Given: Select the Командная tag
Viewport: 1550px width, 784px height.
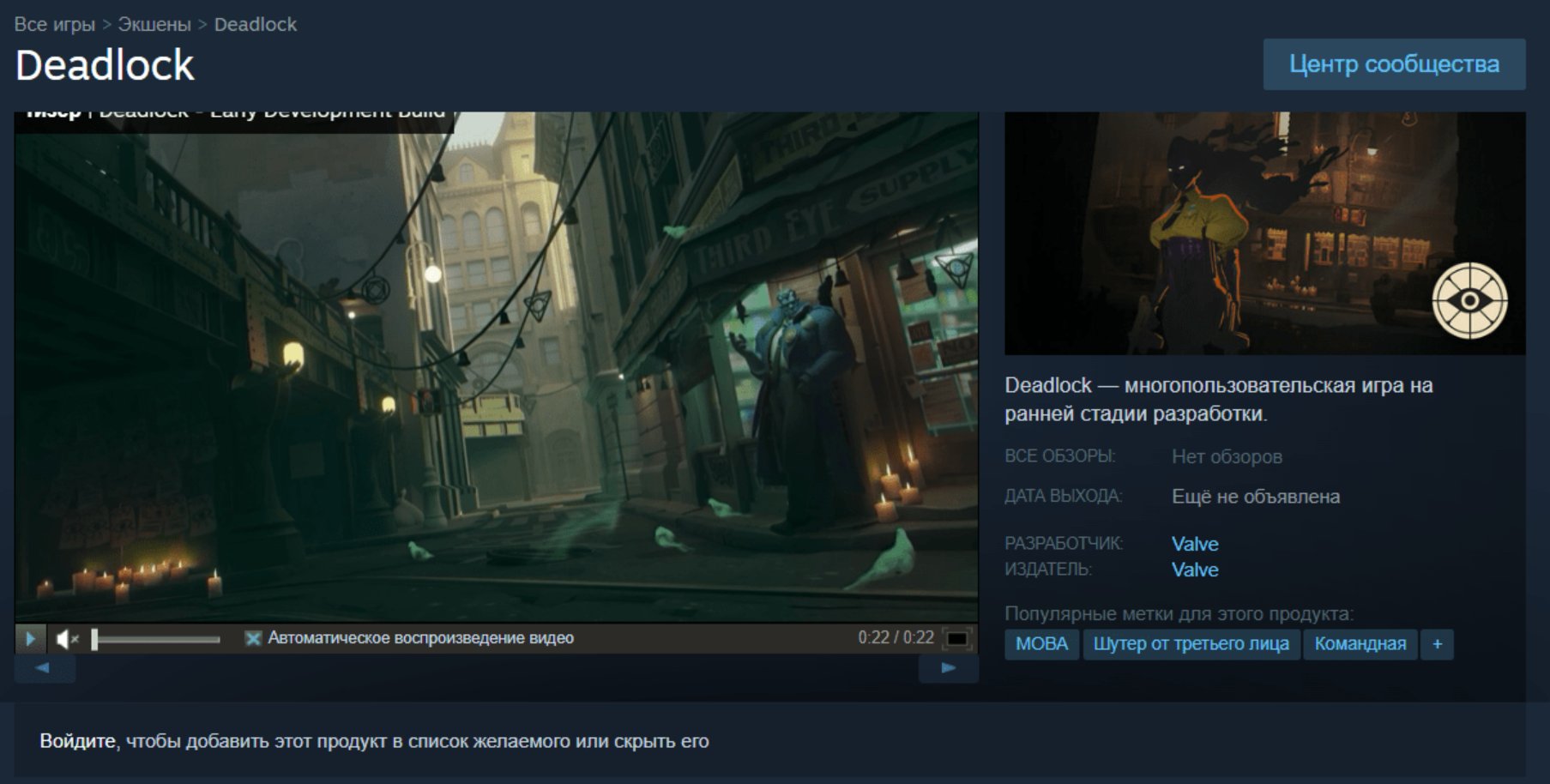Looking at the screenshot, I should [x=1360, y=644].
